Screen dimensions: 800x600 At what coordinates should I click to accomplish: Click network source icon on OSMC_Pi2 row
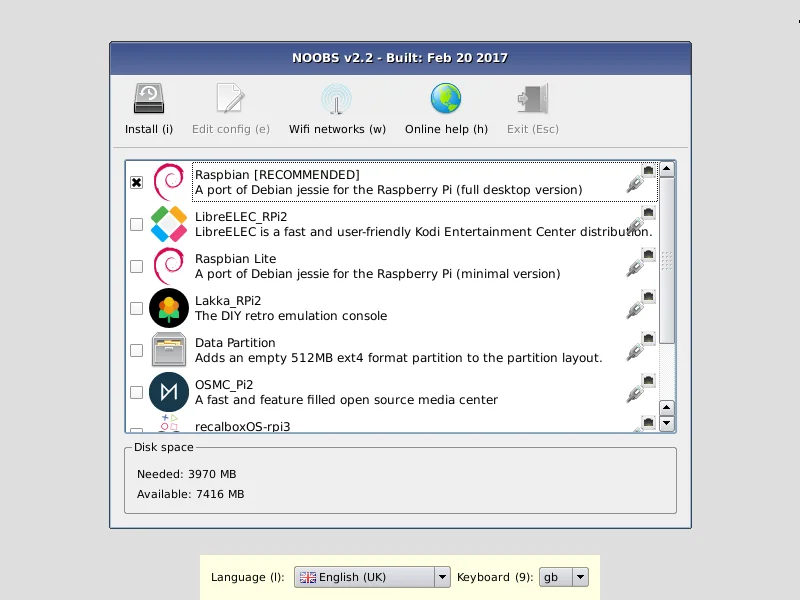click(641, 389)
